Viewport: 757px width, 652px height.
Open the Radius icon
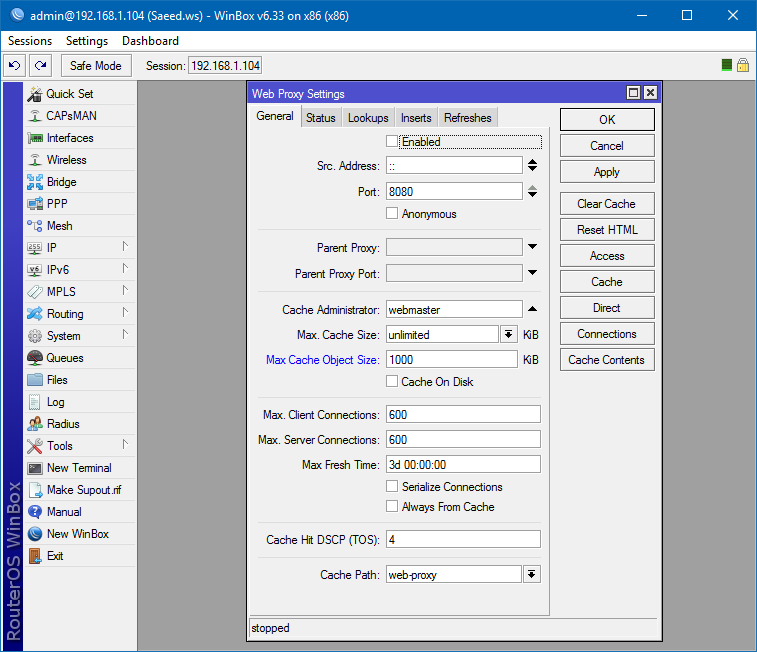pos(35,424)
